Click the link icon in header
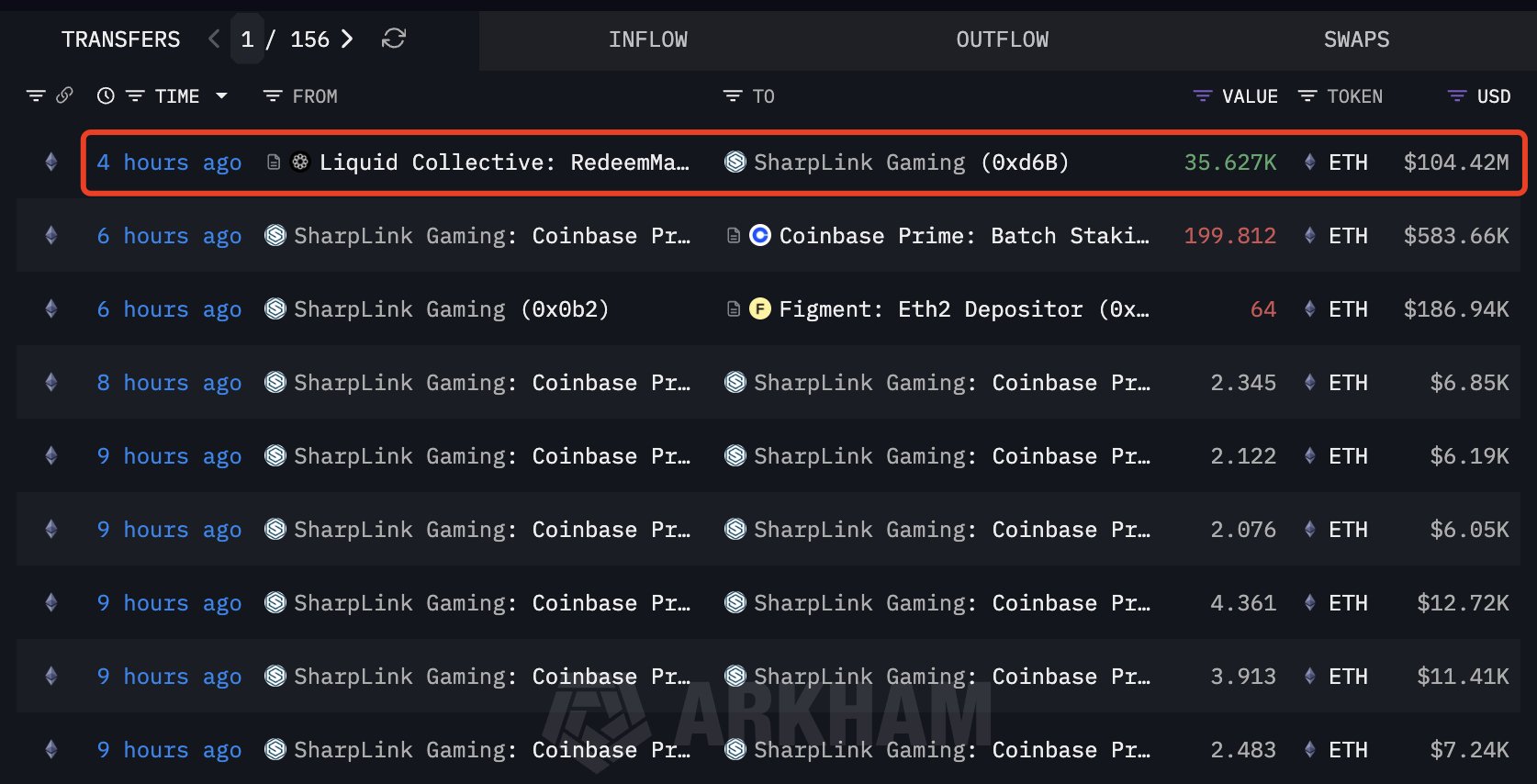Image resolution: width=1537 pixels, height=784 pixels. point(64,95)
